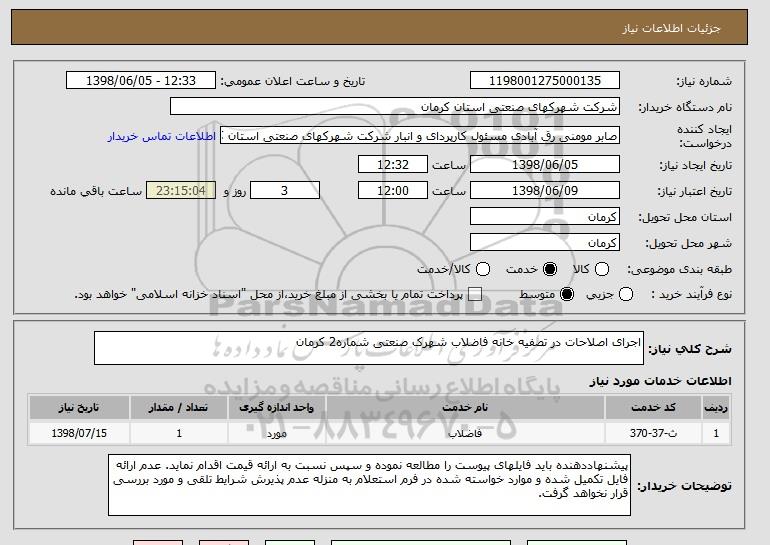
Task: Click the 12:32 creation time field
Action: (x=393, y=164)
